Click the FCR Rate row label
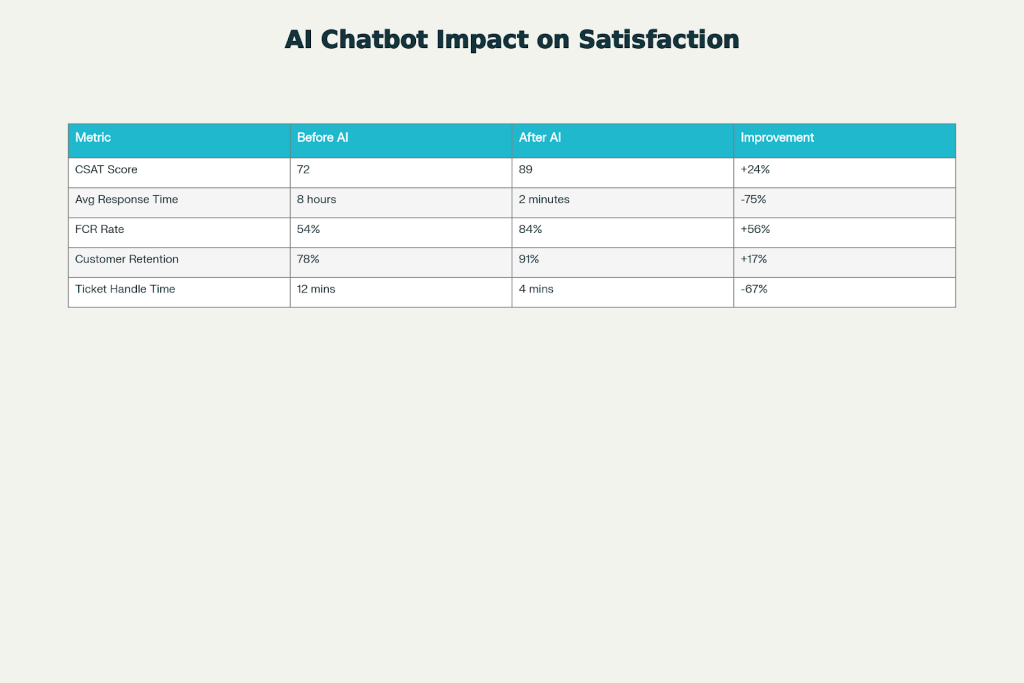Viewport: 1024px width, 683px height. 100,230
